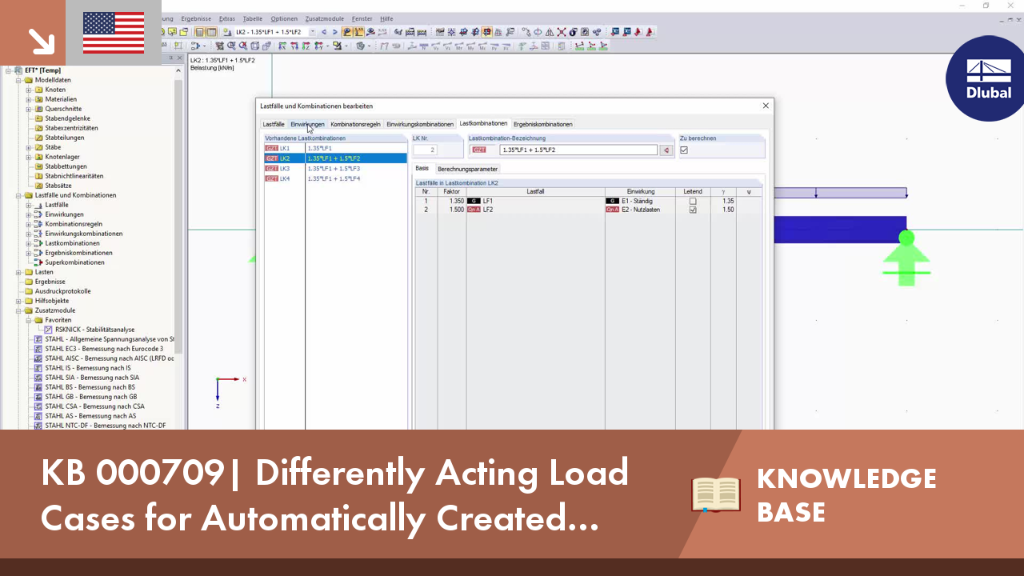Check Leitend box for LF1 row
This screenshot has width=1024, height=576.
693,201
